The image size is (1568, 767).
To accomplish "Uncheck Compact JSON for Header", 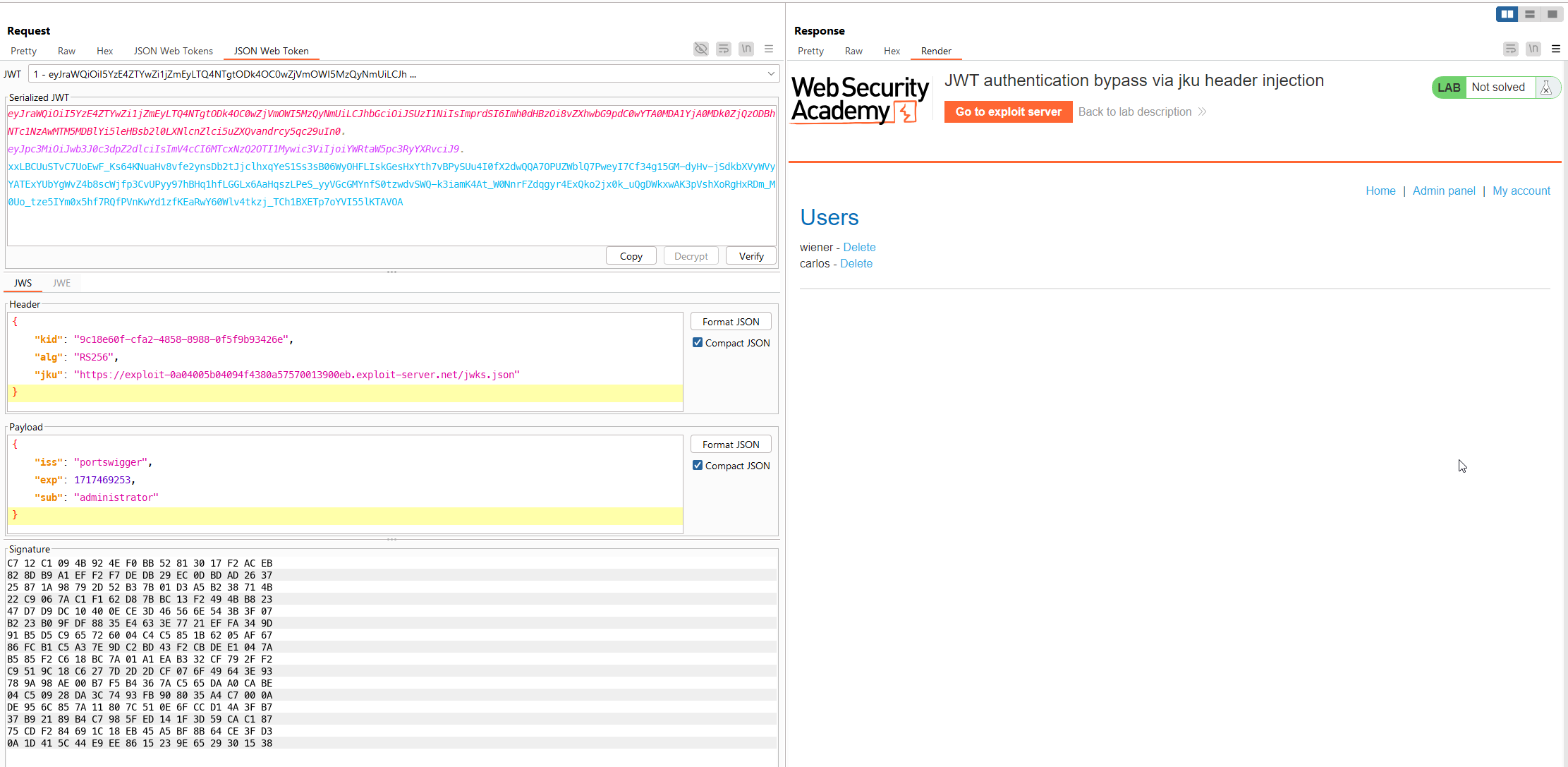I will 698,343.
